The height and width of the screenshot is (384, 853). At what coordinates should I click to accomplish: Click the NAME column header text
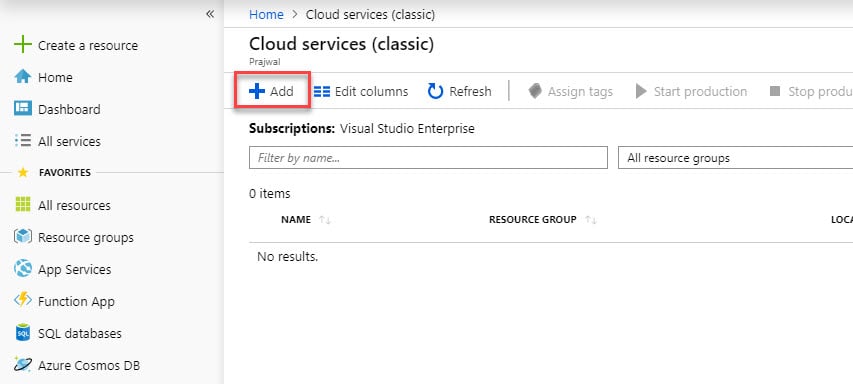[296, 220]
